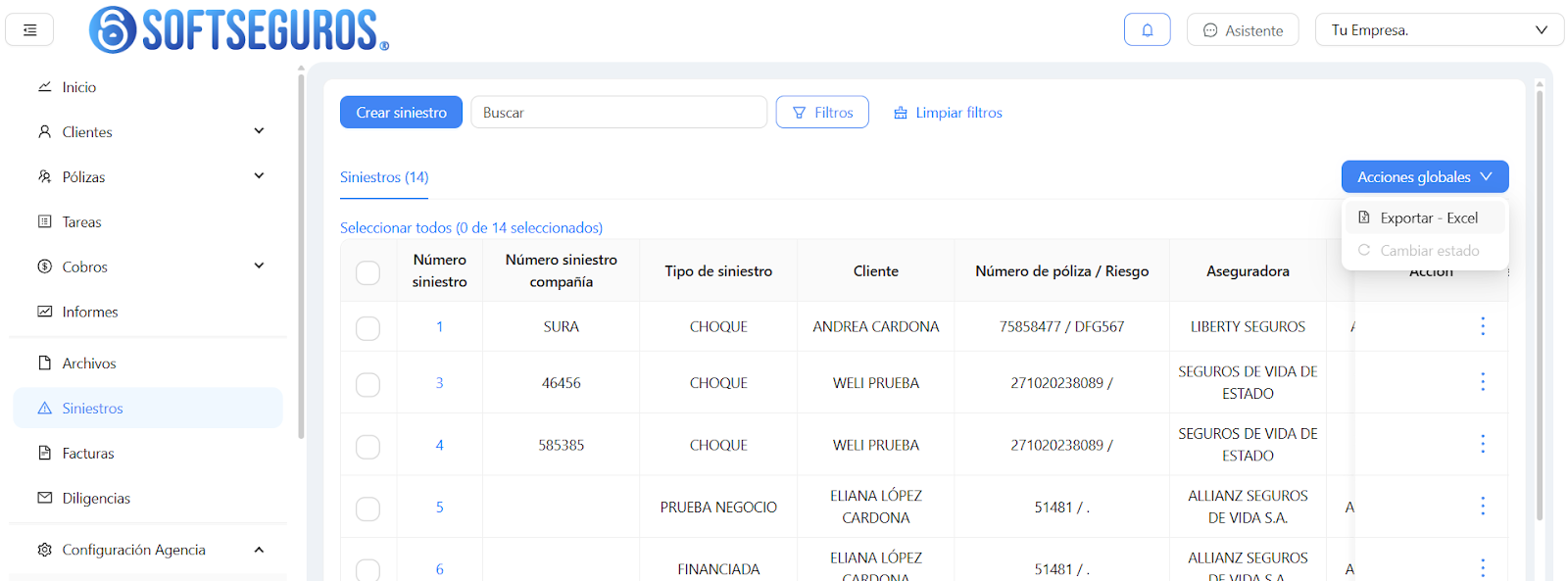Click the Crear siniestro button
1568x581 pixels.
point(401,113)
